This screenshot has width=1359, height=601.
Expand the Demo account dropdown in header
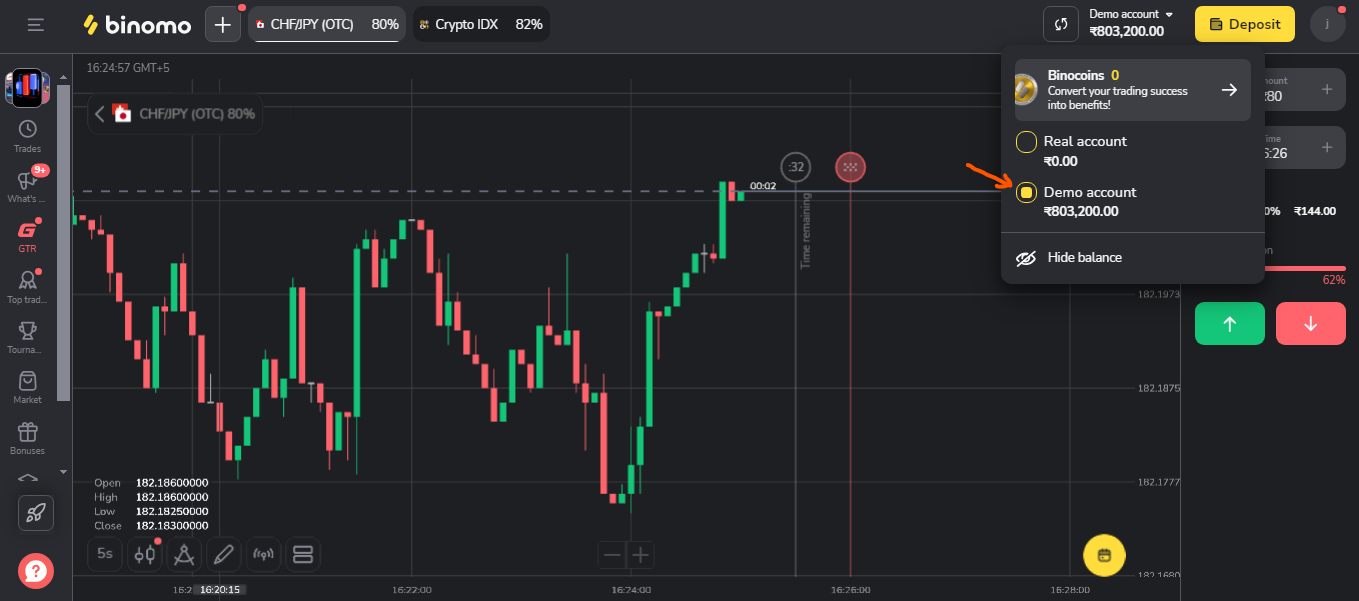(1130, 15)
